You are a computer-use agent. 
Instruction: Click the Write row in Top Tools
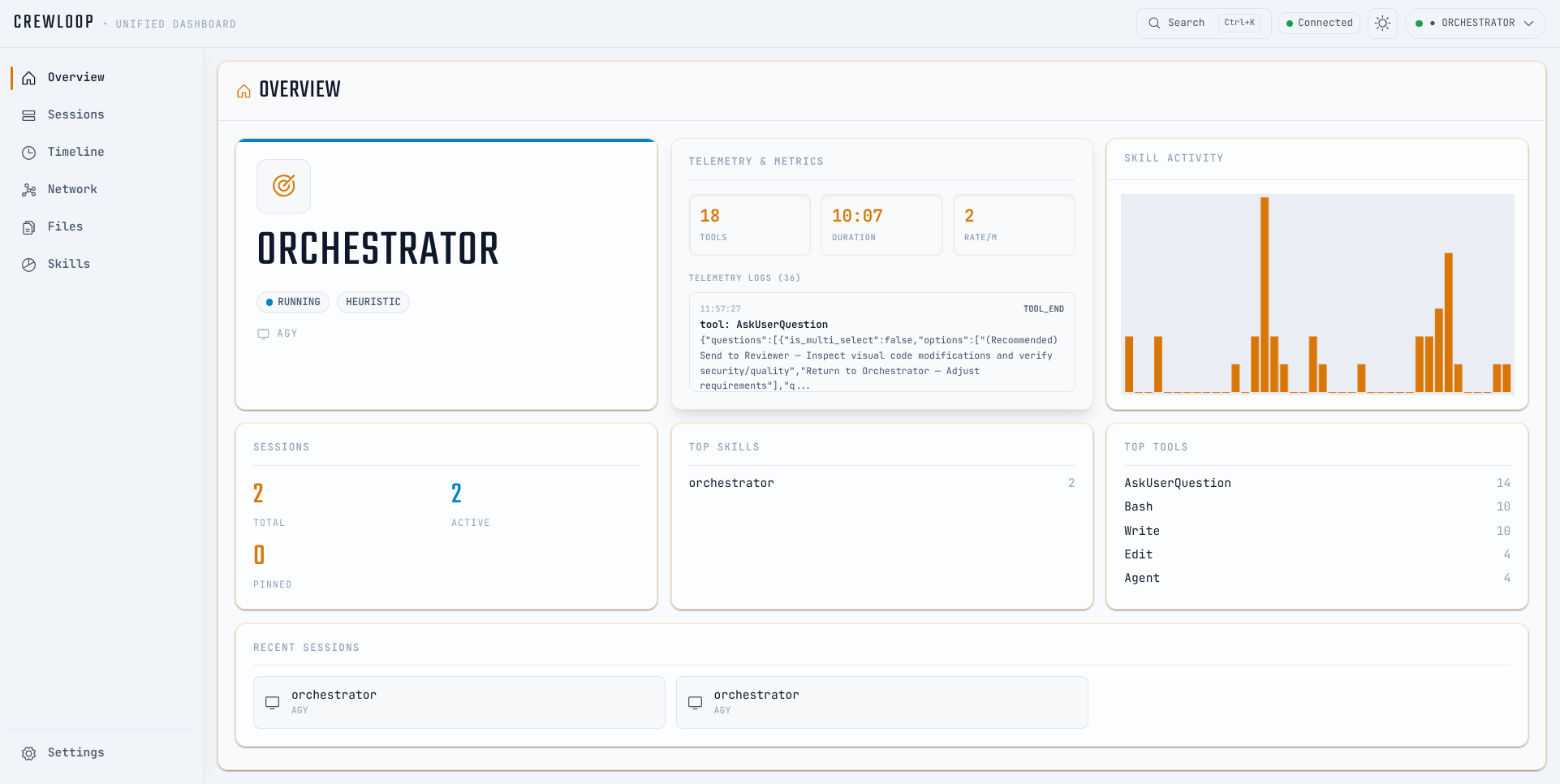(x=1317, y=531)
